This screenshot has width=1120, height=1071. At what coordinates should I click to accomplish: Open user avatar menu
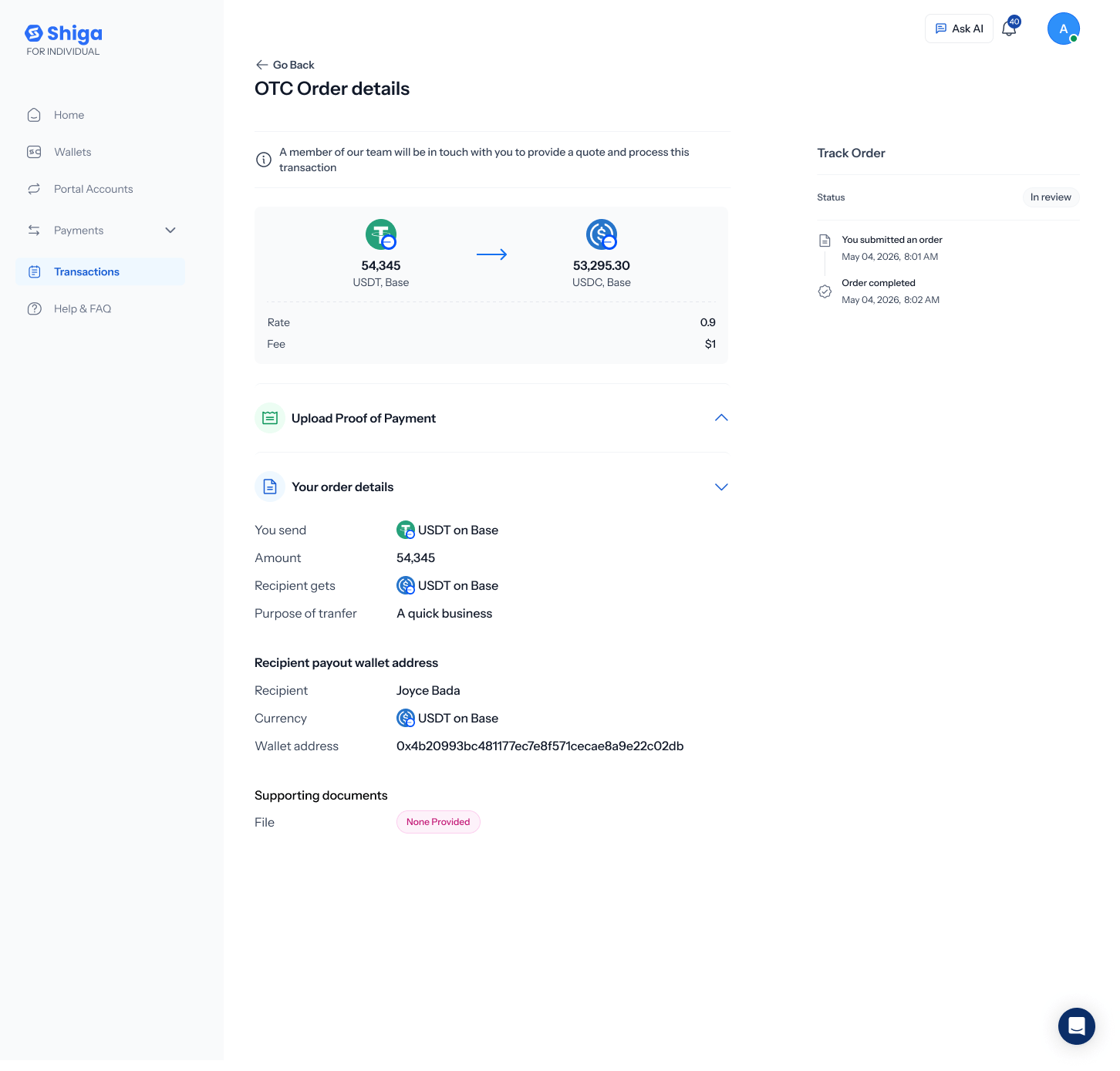[x=1064, y=29]
